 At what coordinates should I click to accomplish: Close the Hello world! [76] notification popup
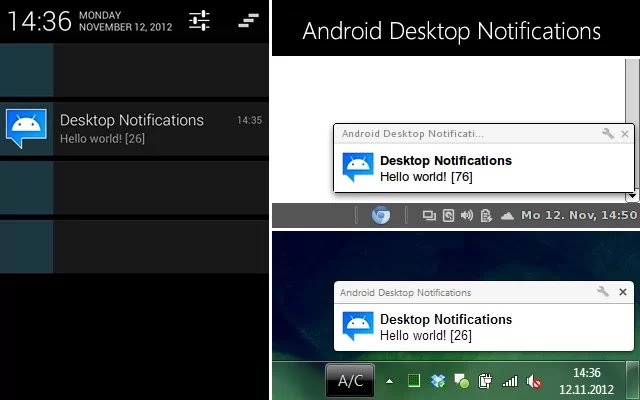click(625, 134)
